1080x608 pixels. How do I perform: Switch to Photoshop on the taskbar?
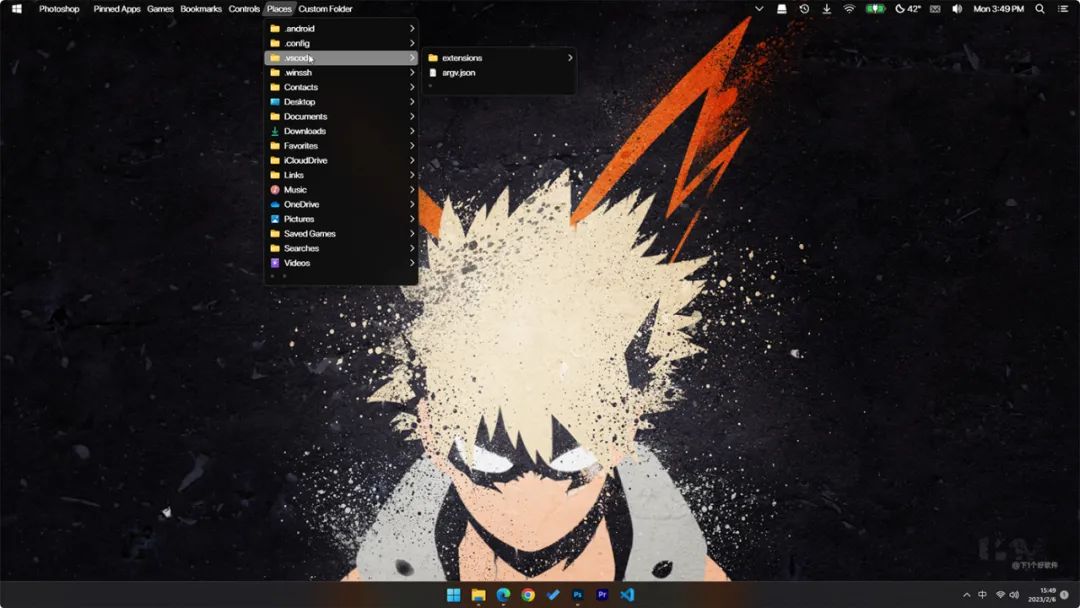click(x=577, y=594)
